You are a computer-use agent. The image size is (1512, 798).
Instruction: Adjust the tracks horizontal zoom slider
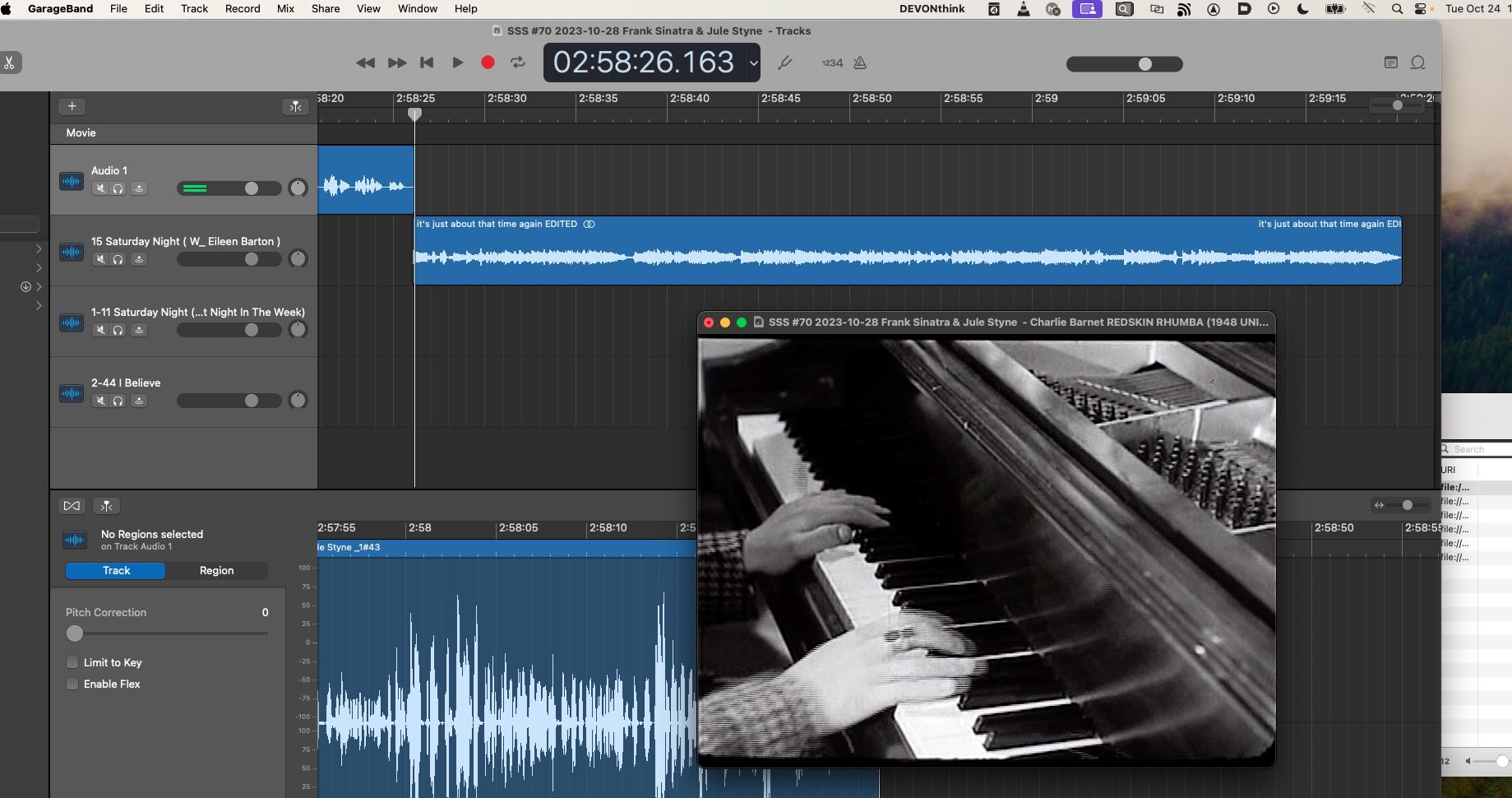pyautogui.click(x=1397, y=105)
